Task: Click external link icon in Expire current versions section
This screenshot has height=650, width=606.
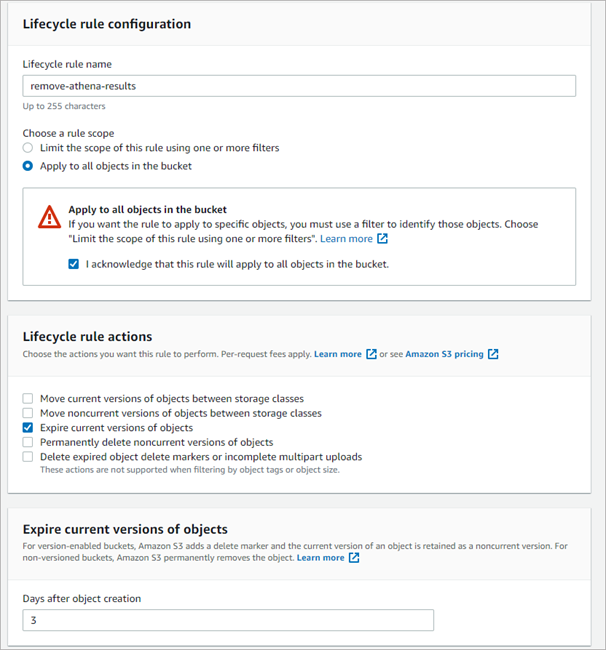Action: click(354, 558)
